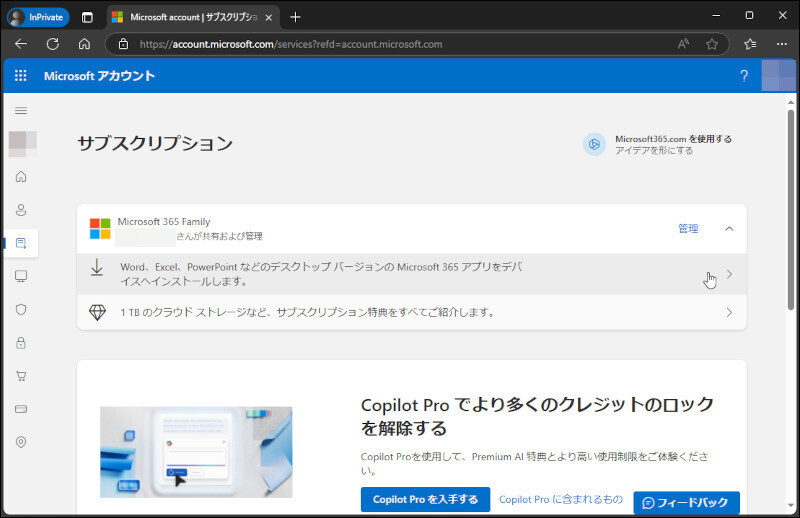Open a new browser tab
The image size is (800, 518).
(295, 17)
